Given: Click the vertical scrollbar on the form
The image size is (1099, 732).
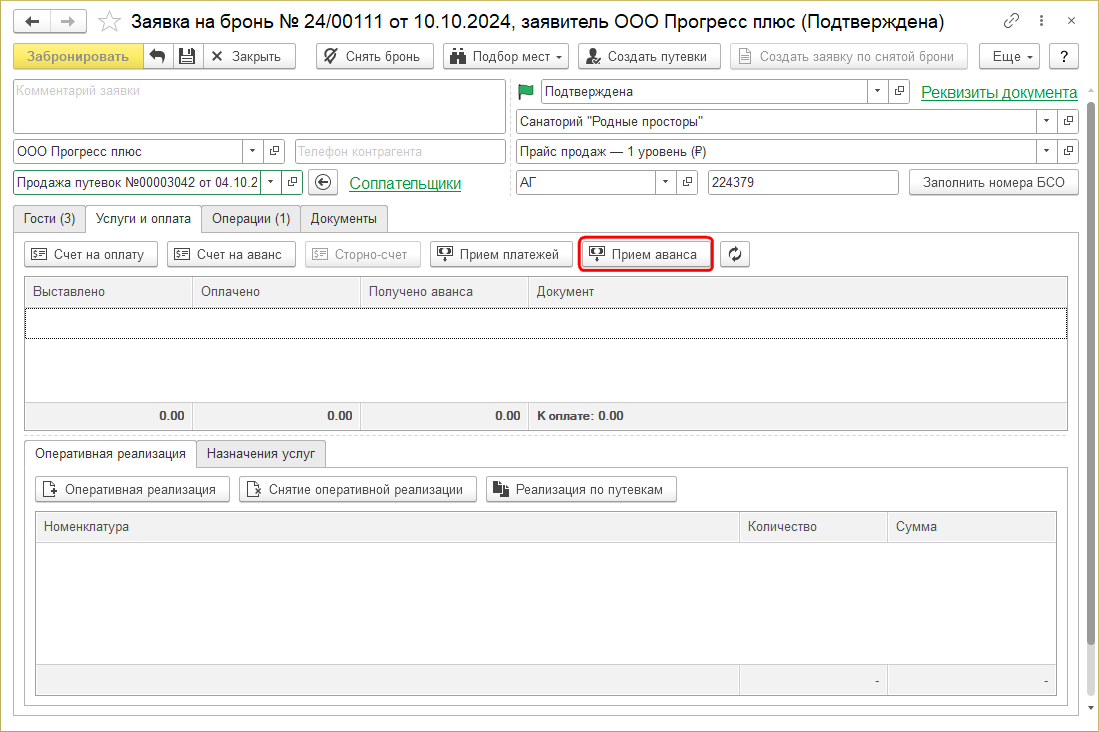Looking at the screenshot, I should [1091, 372].
